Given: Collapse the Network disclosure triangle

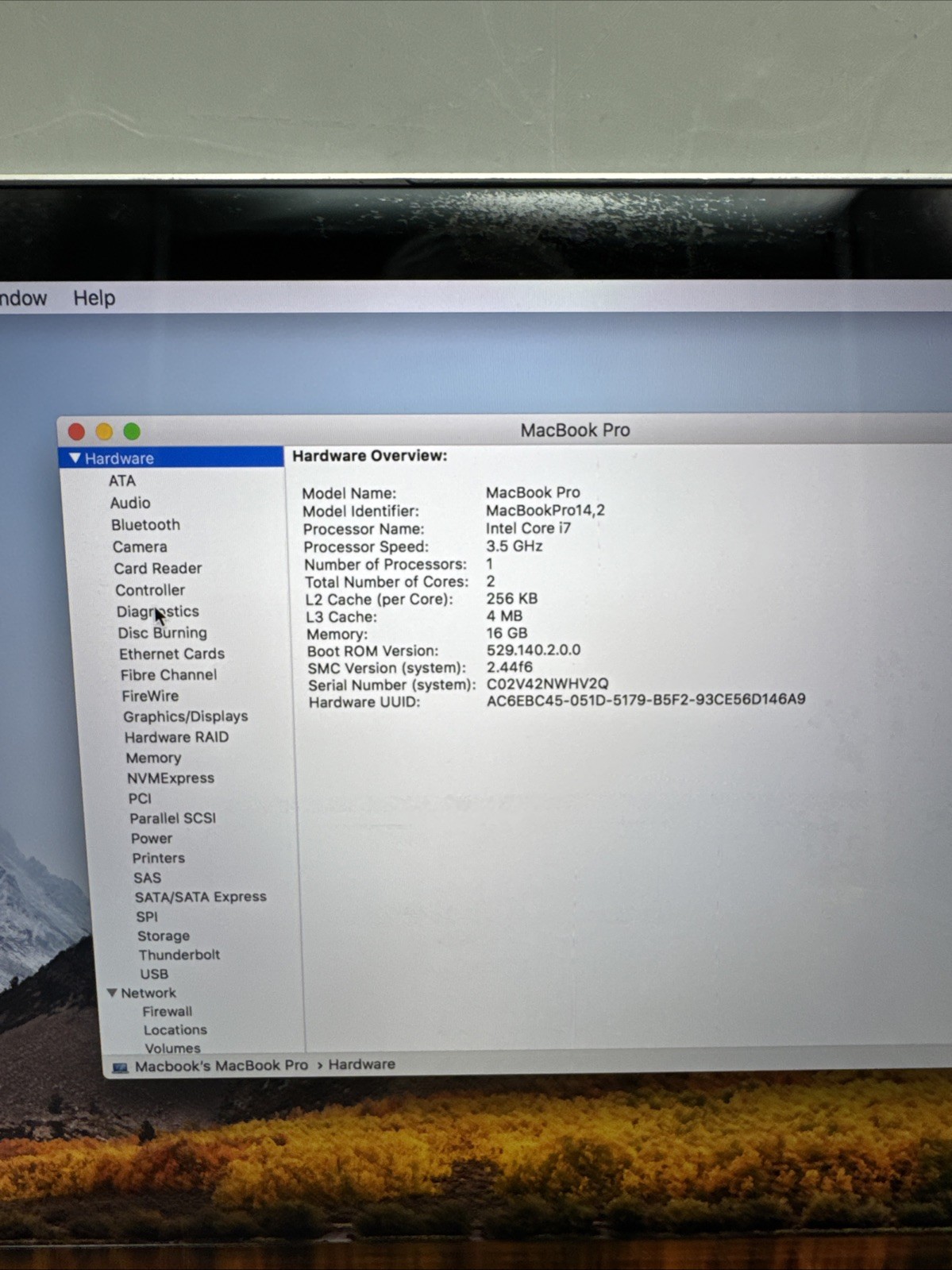Looking at the screenshot, I should [112, 993].
